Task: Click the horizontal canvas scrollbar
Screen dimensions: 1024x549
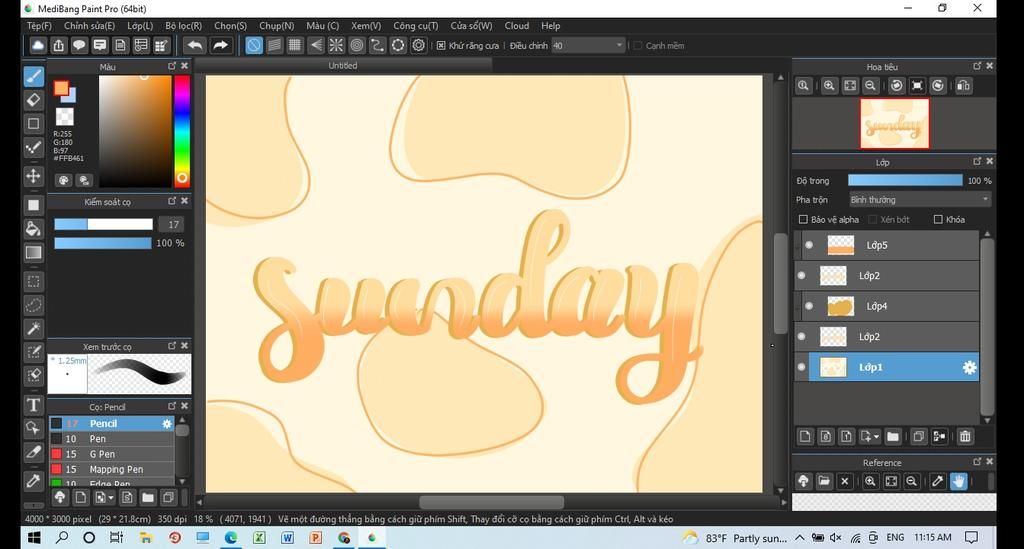Action: [491, 502]
